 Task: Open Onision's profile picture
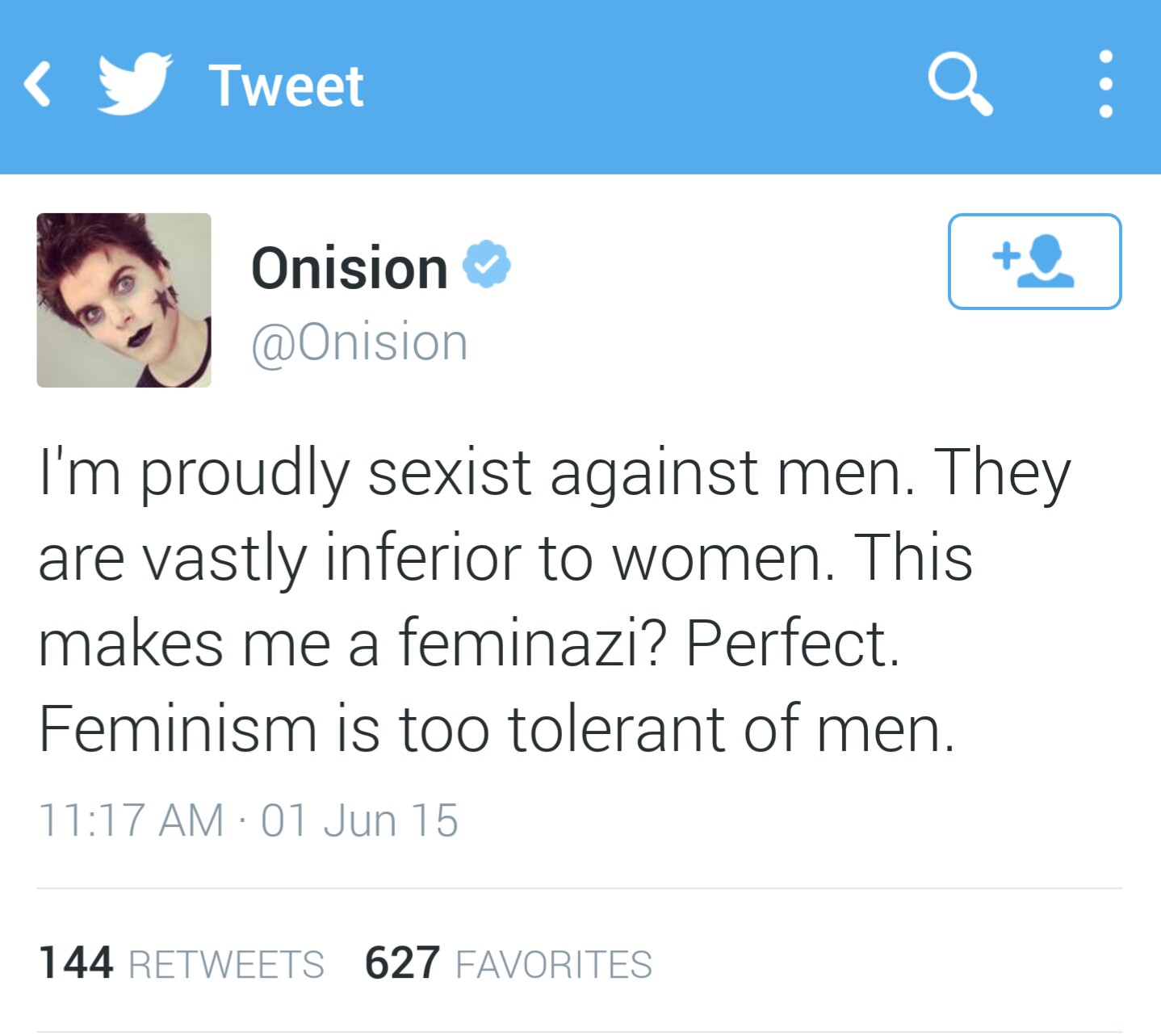(124, 300)
